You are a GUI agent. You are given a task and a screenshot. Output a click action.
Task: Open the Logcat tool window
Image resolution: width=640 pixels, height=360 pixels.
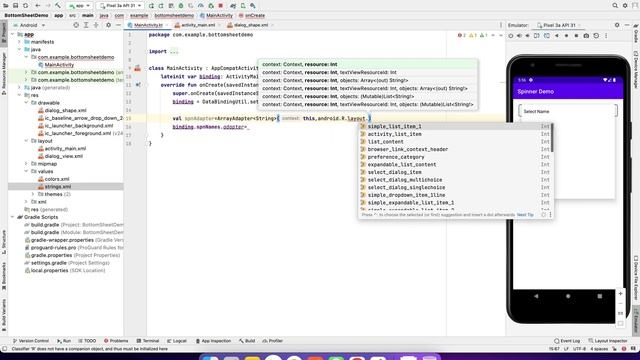pos(177,341)
